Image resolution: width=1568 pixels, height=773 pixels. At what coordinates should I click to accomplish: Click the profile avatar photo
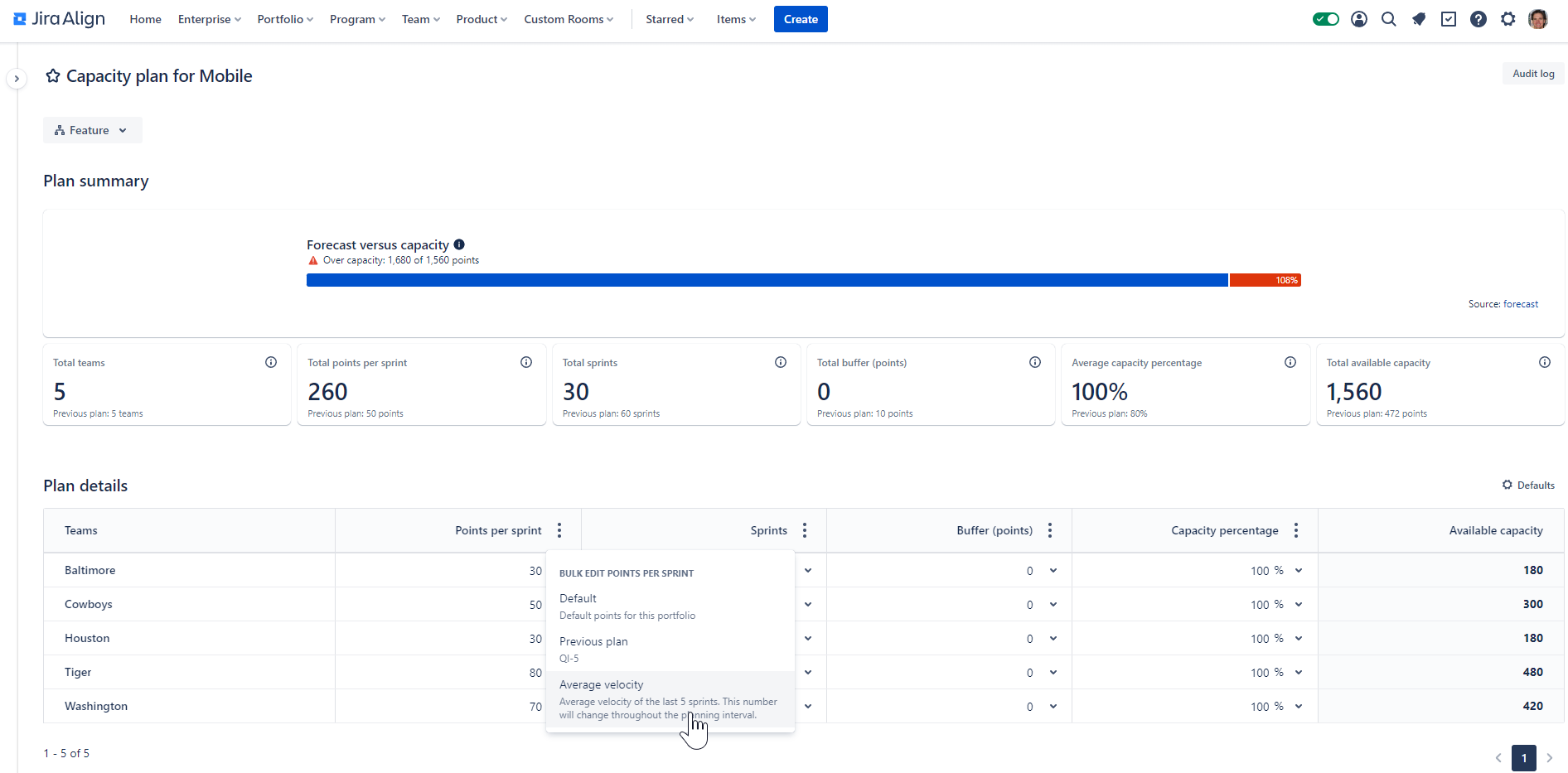coord(1538,19)
